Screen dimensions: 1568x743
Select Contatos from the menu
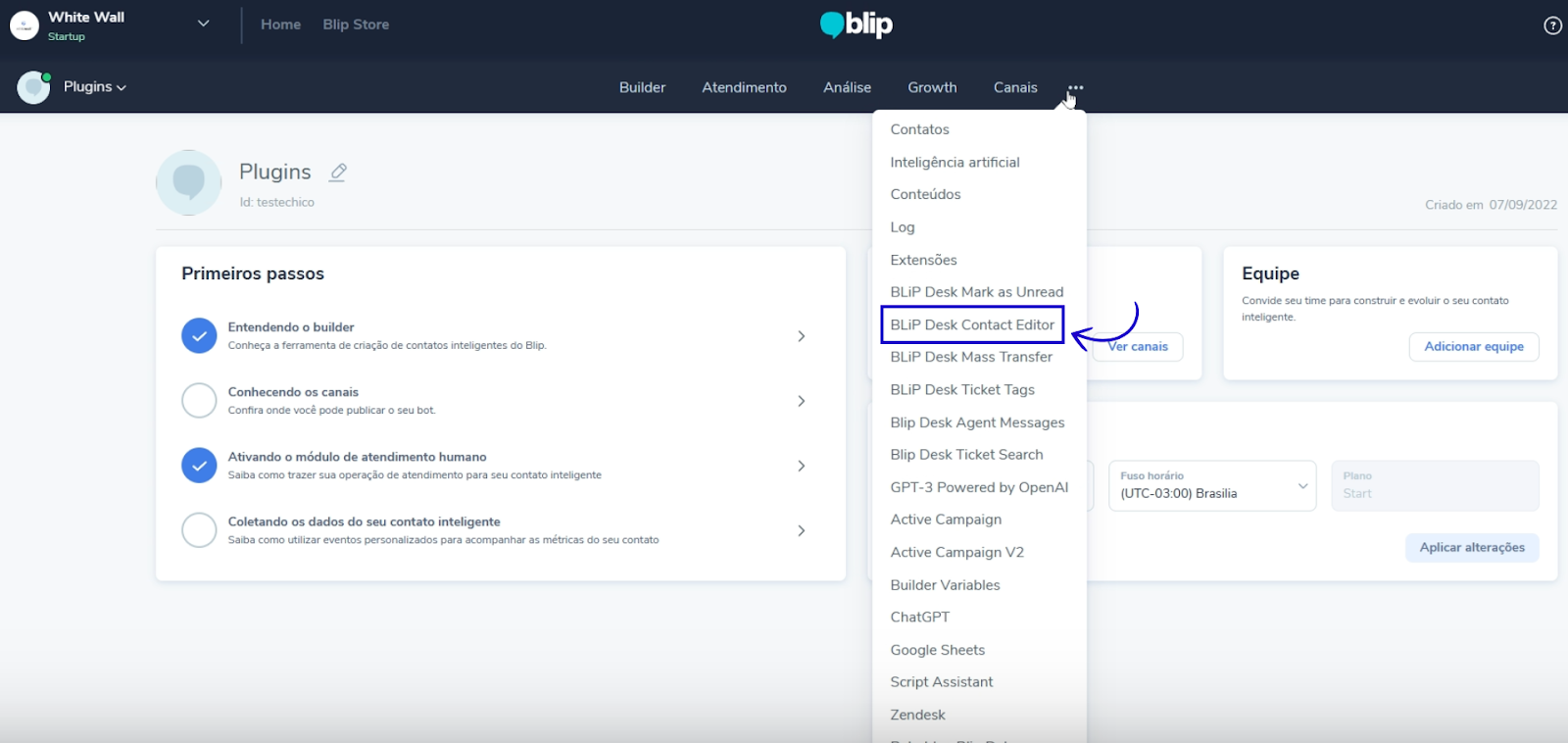(x=919, y=129)
